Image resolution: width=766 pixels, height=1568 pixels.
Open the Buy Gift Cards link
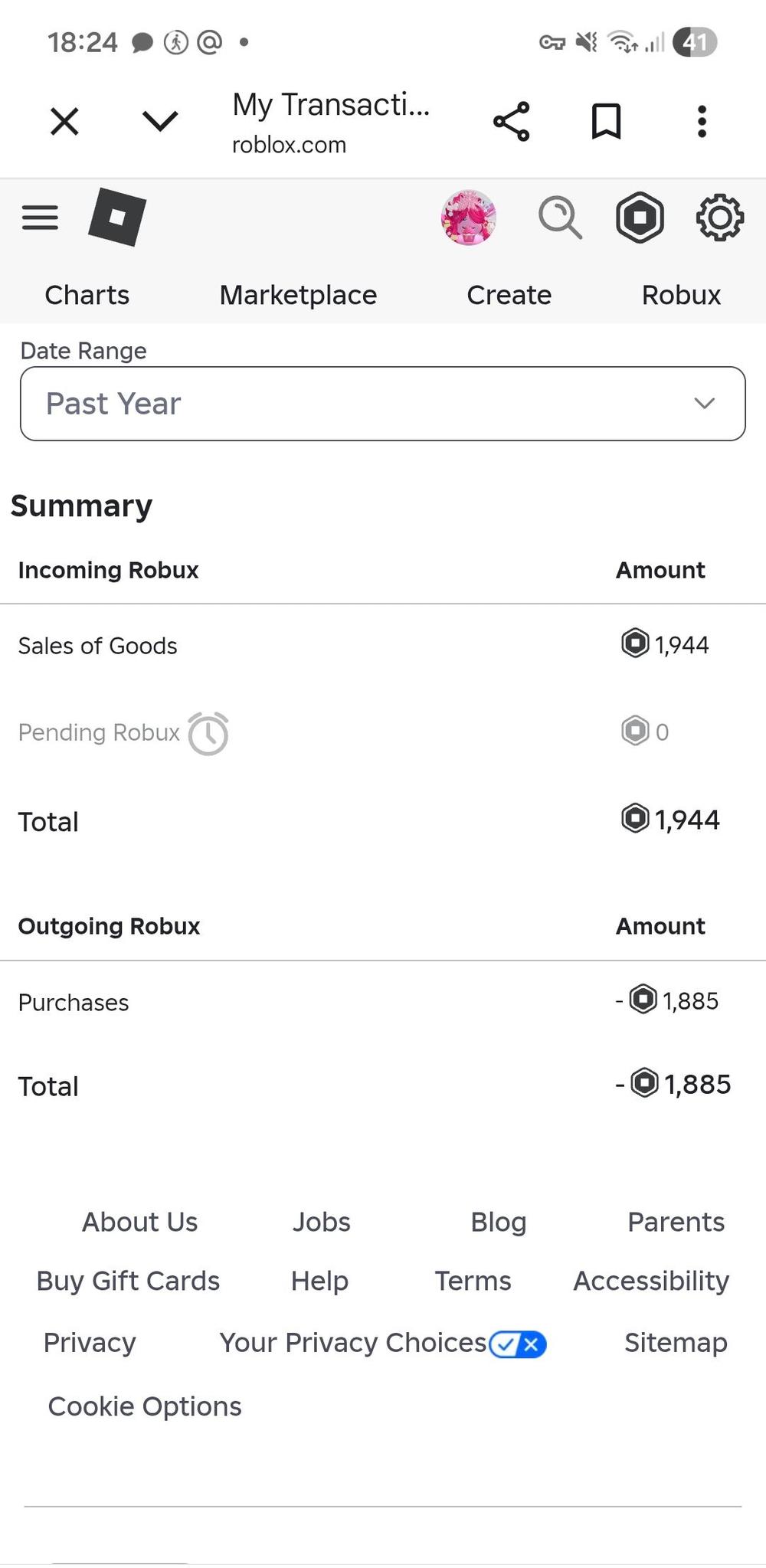point(128,1281)
